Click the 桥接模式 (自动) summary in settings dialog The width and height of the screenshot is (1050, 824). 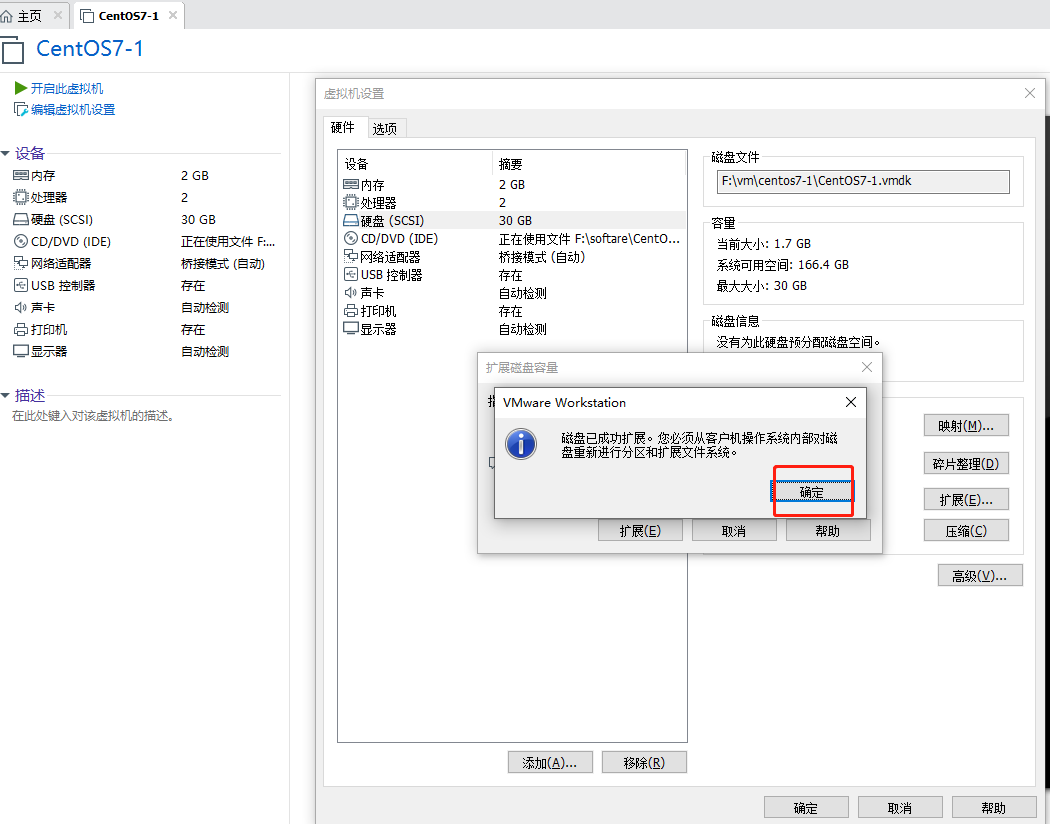pos(542,257)
